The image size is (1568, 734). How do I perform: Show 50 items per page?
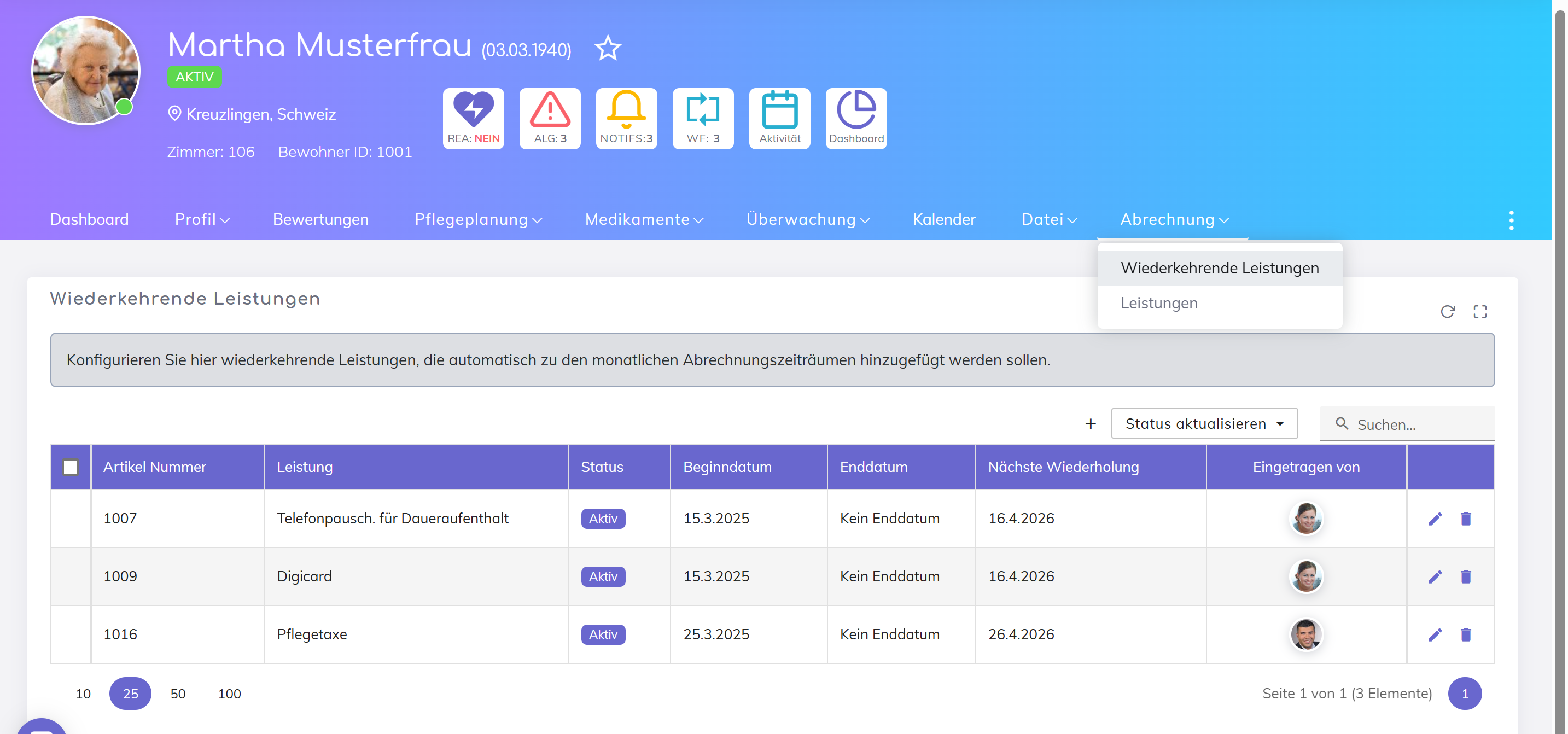click(x=178, y=693)
